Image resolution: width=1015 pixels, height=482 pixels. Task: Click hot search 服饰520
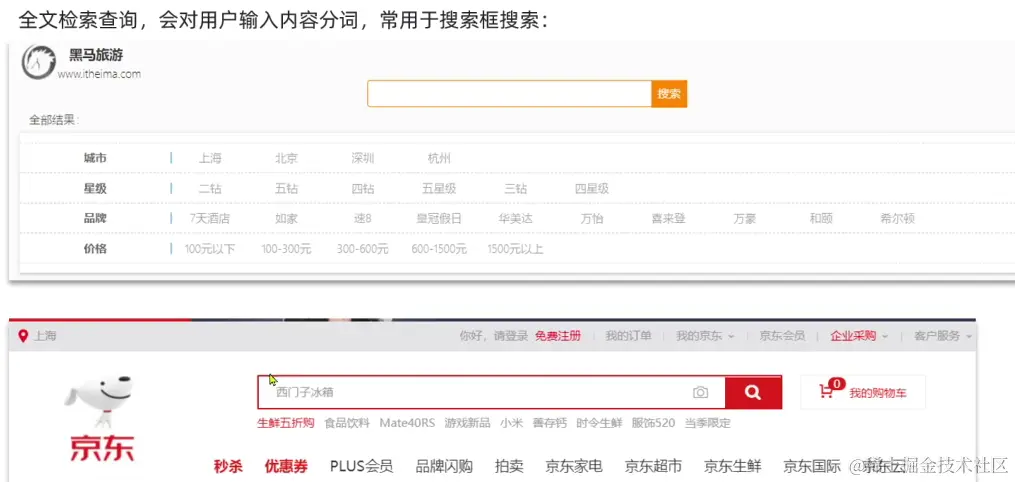(653, 423)
